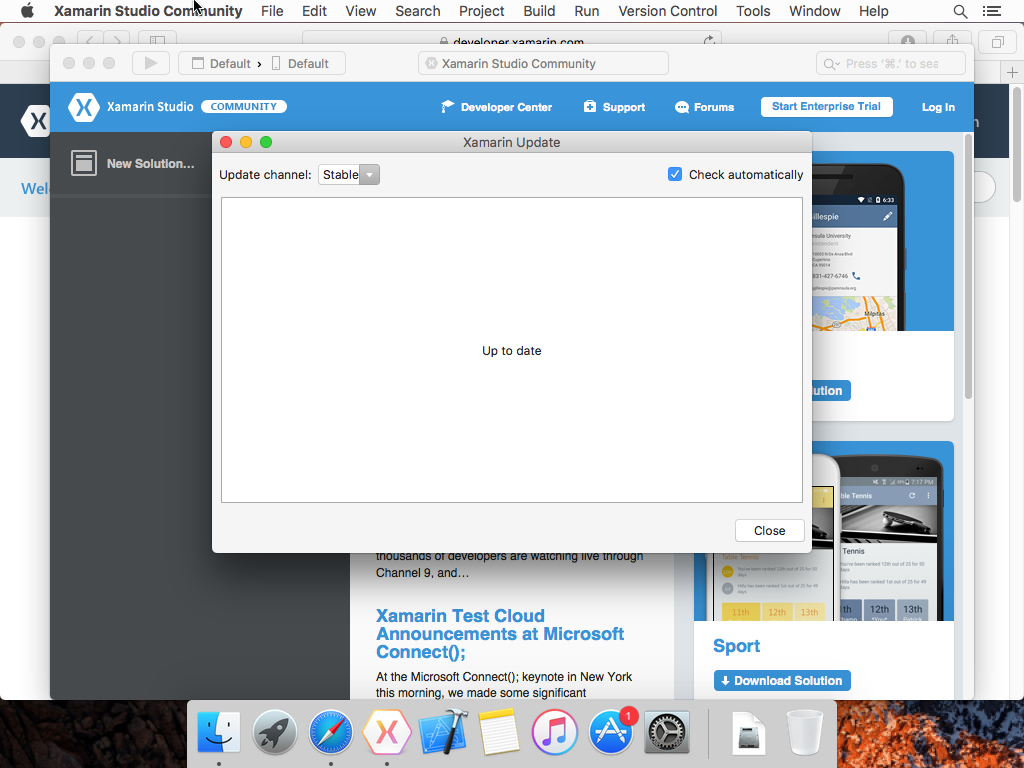This screenshot has height=768, width=1024.
Task: Click the Run play button in toolbar
Action: pos(151,63)
